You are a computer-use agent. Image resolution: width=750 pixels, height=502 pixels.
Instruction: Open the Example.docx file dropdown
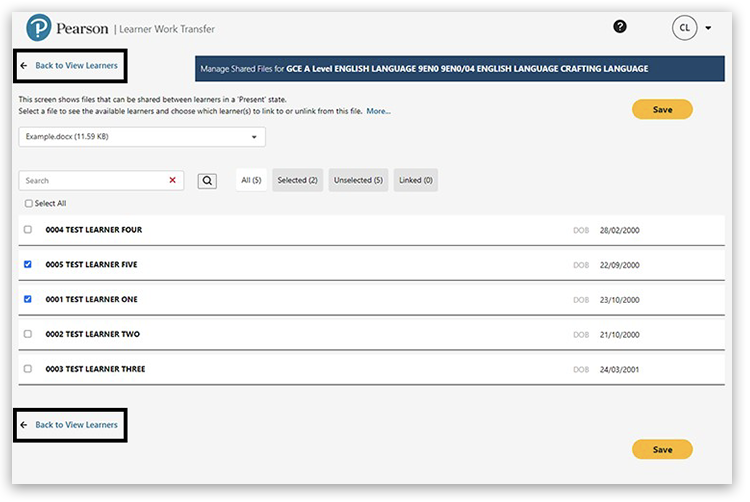click(x=142, y=136)
